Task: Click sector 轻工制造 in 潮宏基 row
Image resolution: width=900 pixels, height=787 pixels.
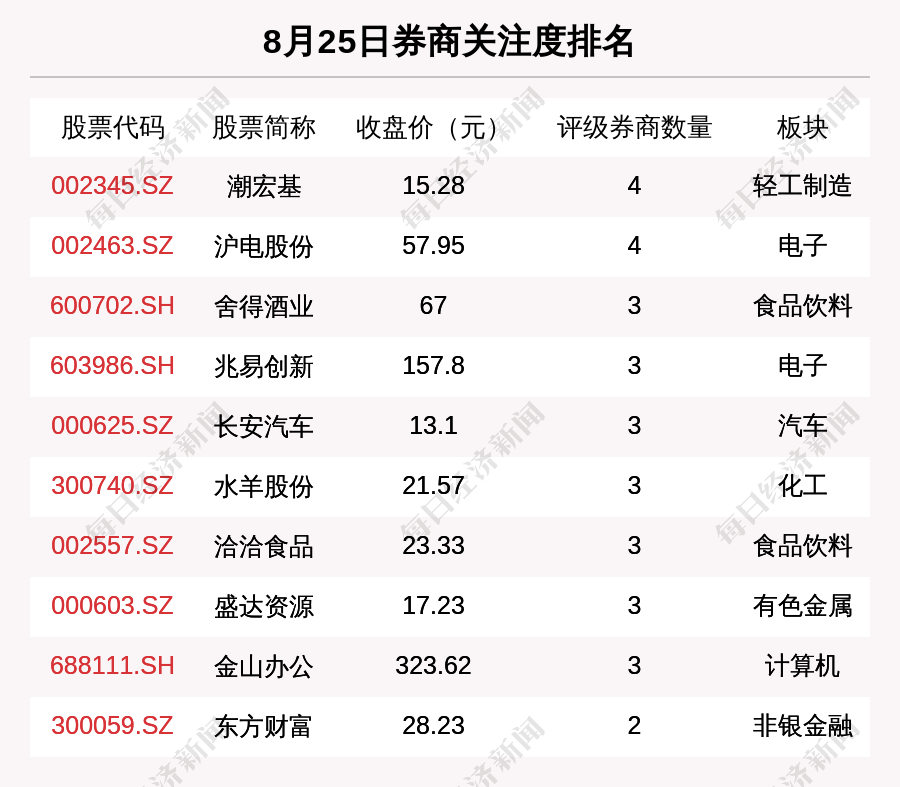Action: pos(802,186)
